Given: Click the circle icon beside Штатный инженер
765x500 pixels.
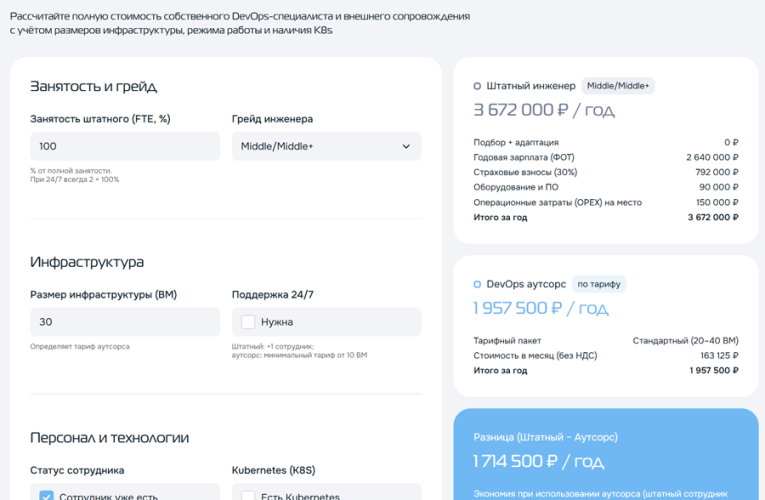Looking at the screenshot, I should pos(477,86).
